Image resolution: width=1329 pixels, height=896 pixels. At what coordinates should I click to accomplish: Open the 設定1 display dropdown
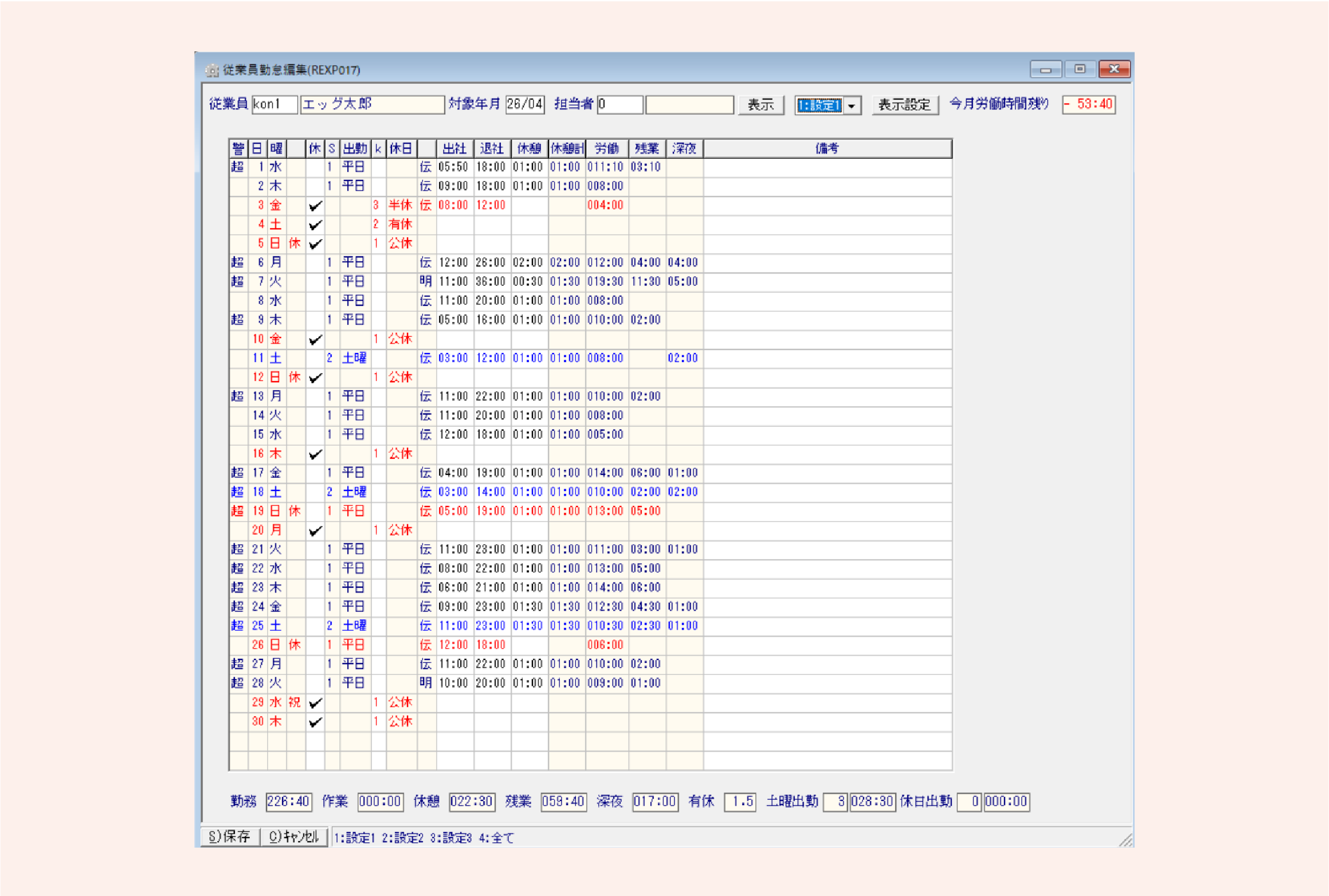point(852,105)
